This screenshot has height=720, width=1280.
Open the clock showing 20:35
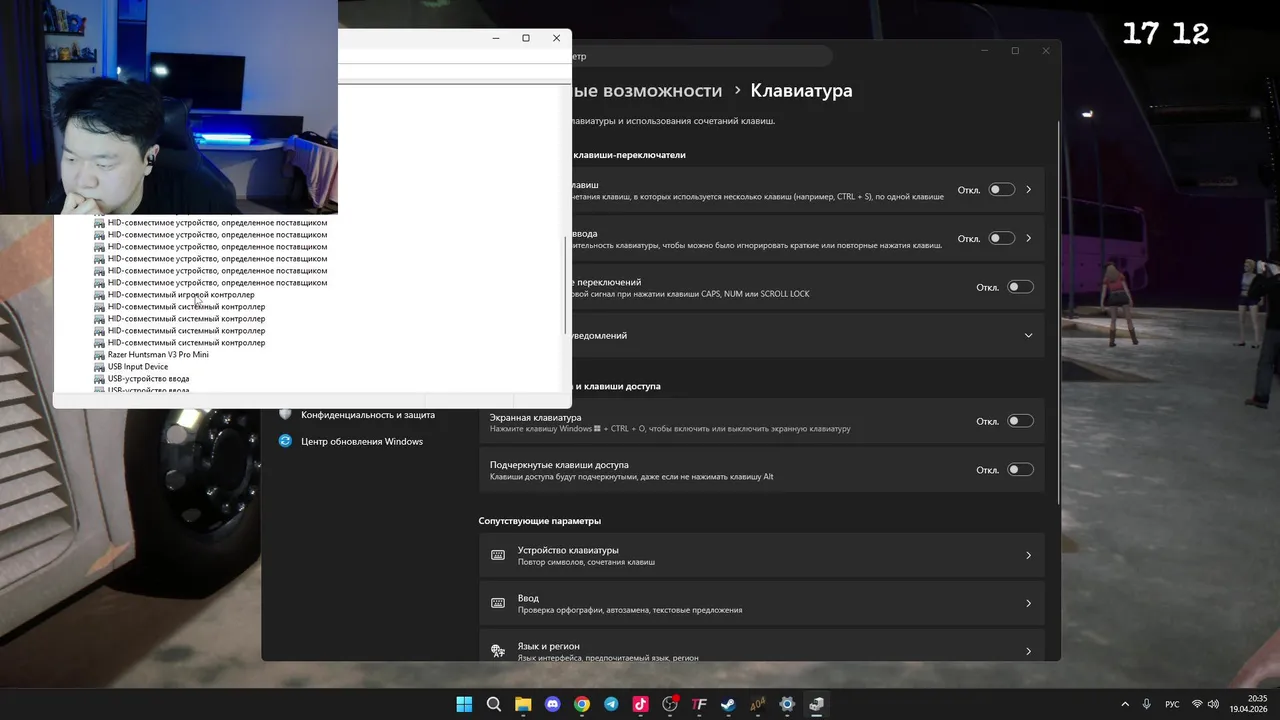1249,704
